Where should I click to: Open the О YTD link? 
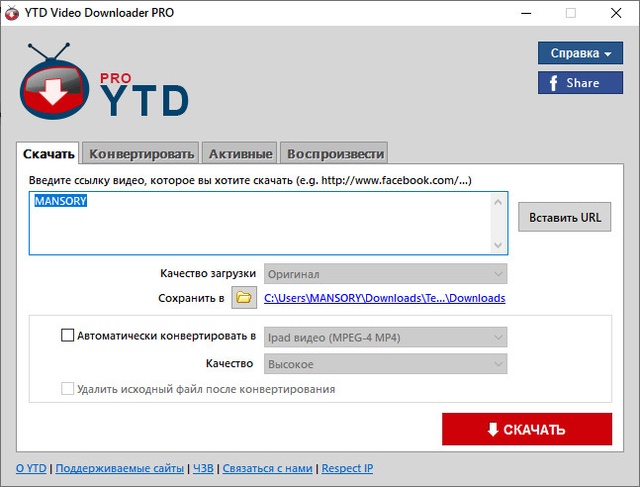[x=32, y=468]
